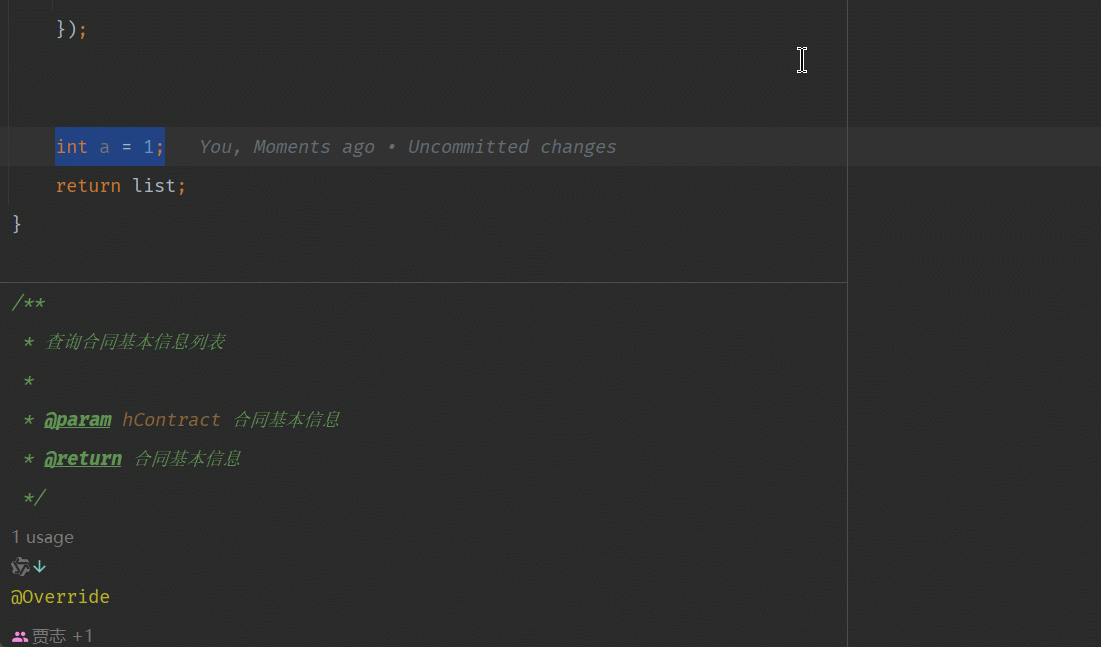Click the "return" keyword
Image resolution: width=1101 pixels, height=647 pixels.
pos(88,186)
